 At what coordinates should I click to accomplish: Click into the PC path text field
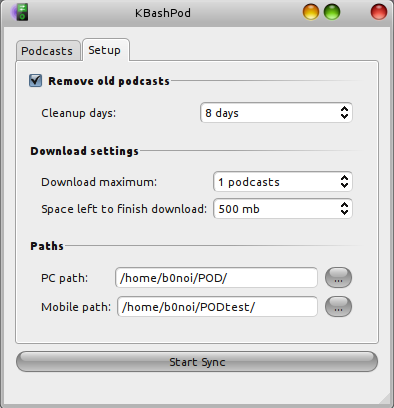pos(216,277)
